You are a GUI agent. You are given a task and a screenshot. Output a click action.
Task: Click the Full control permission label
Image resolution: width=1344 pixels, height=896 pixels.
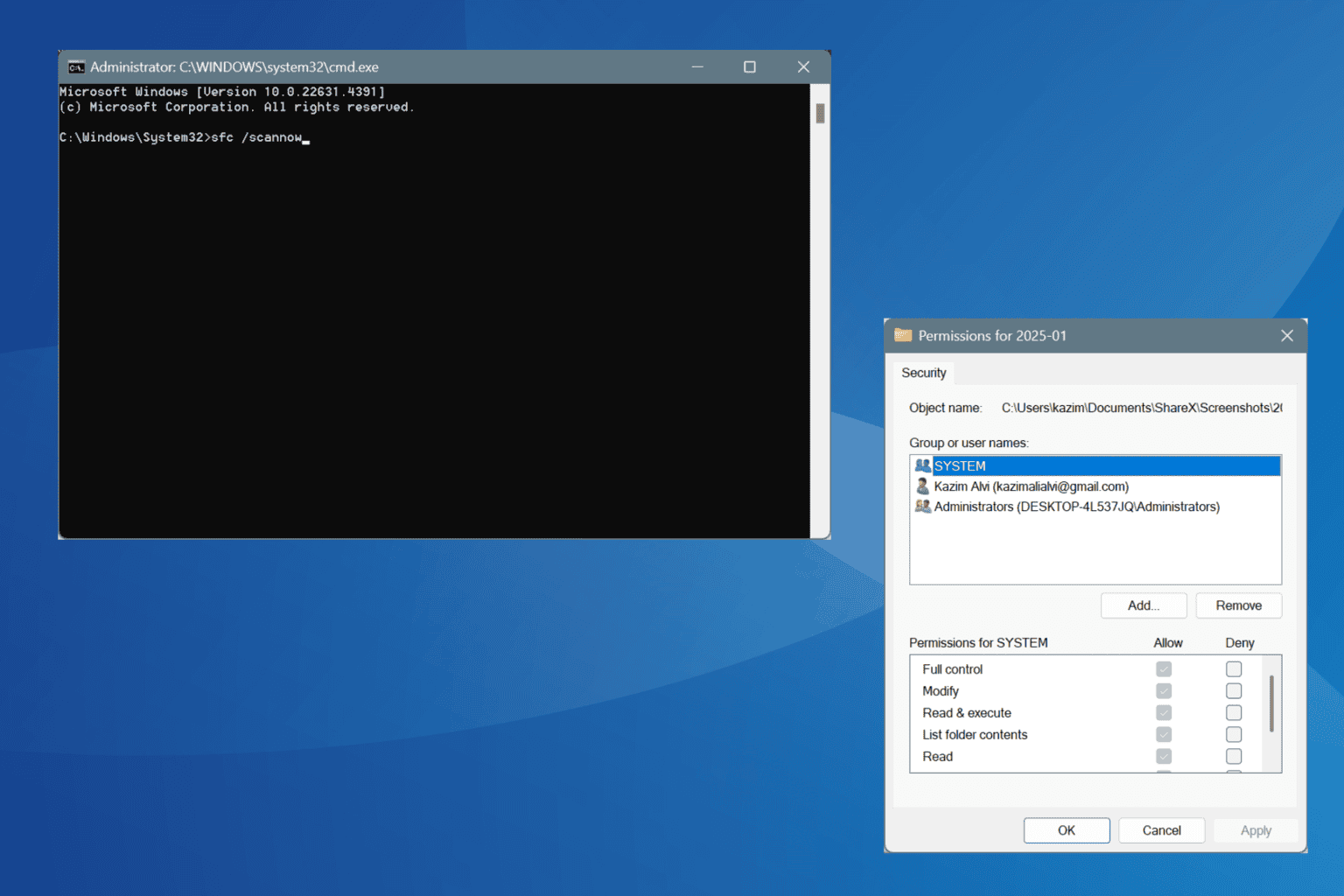[x=952, y=668]
